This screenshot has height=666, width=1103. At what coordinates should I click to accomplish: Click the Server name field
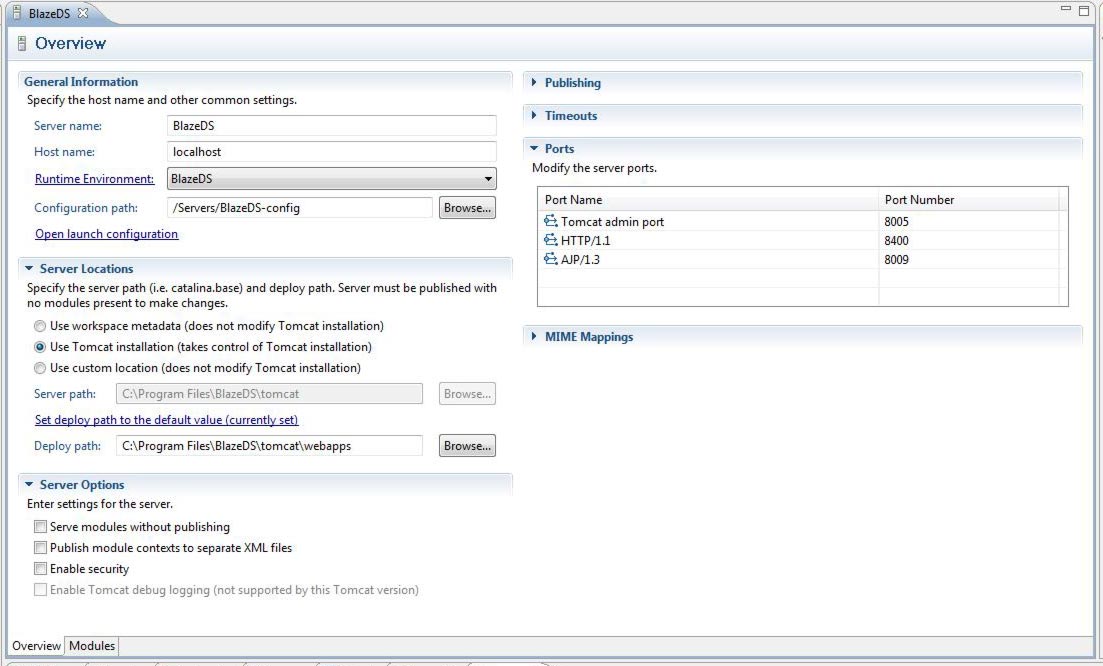[x=332, y=126]
